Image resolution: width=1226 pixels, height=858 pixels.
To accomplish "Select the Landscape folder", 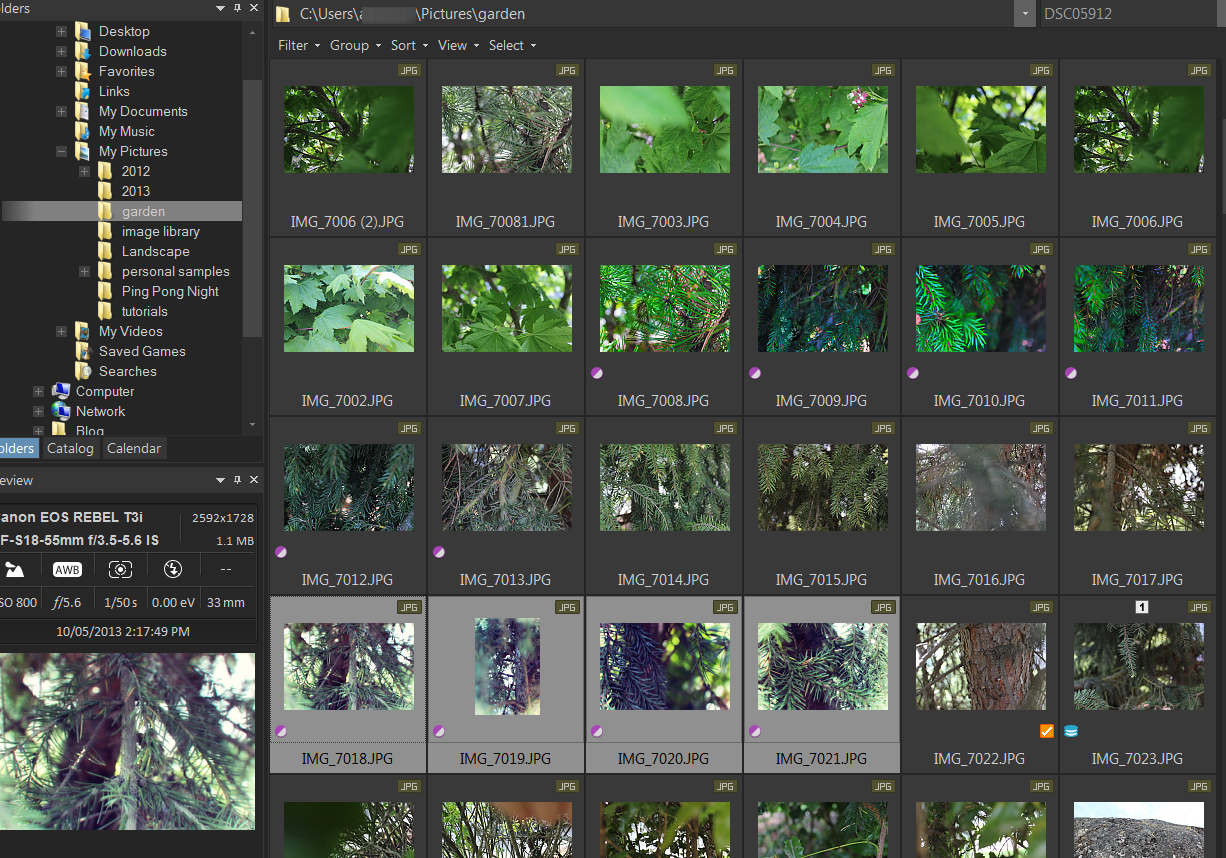I will [155, 251].
